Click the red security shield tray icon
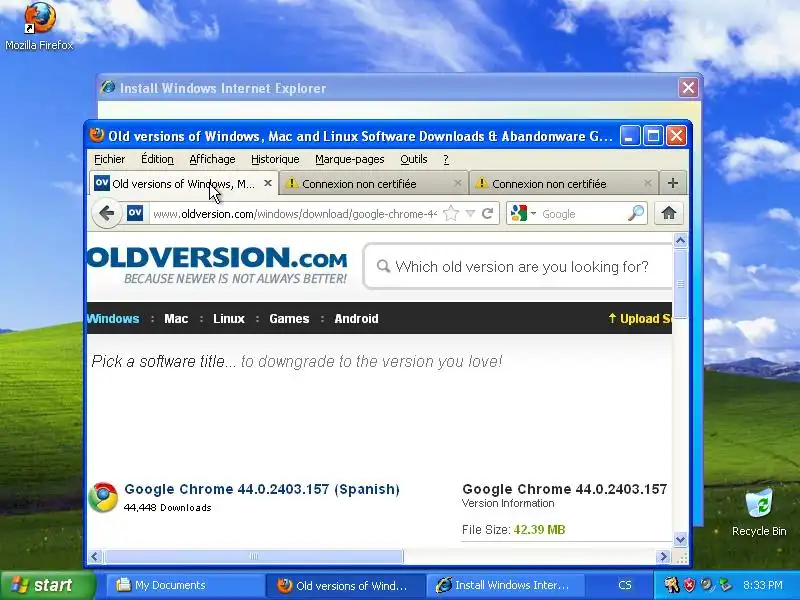 [689, 585]
